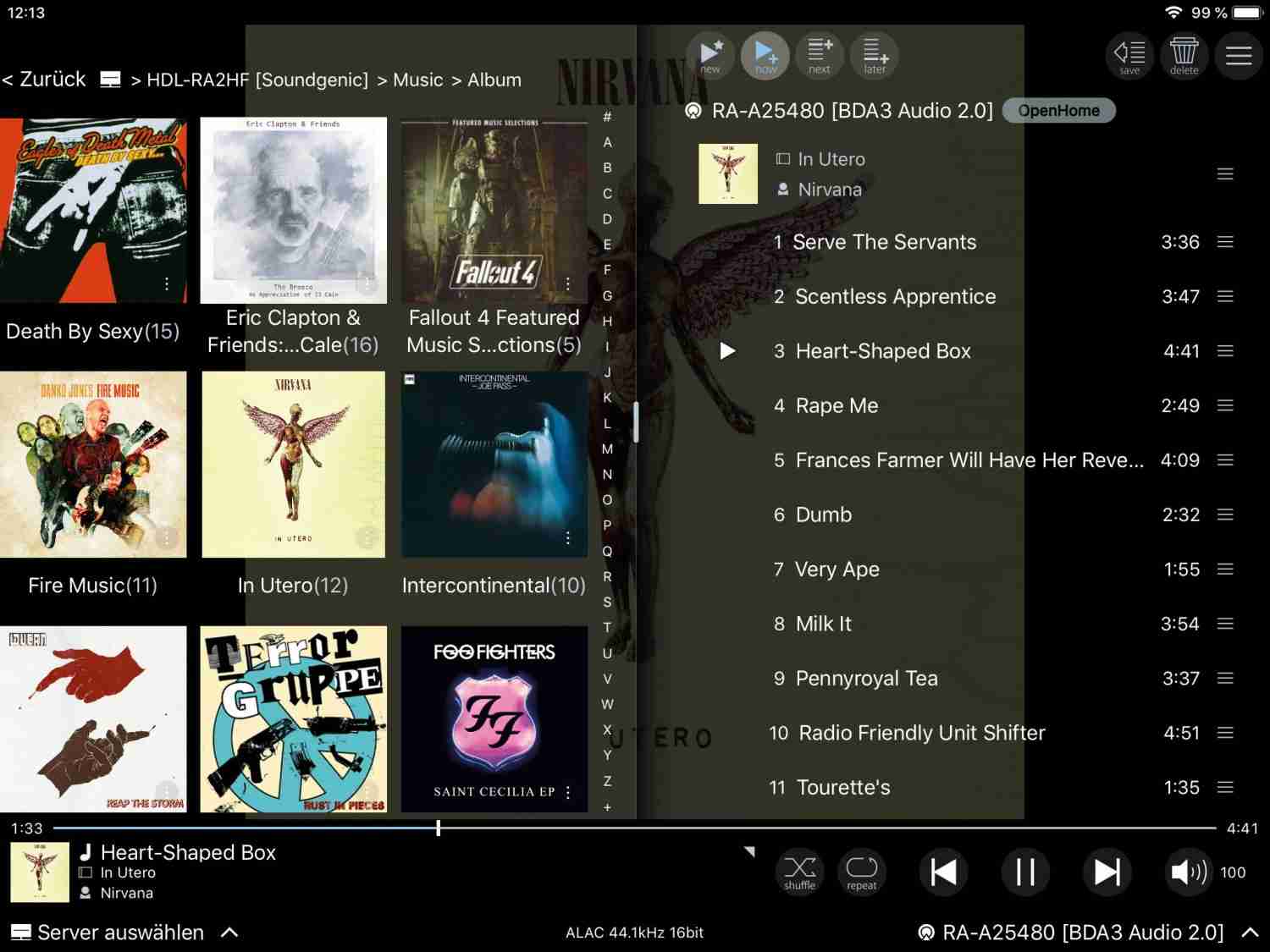Image resolution: width=1270 pixels, height=952 pixels.
Task: Open the In Utero album cover in grid
Action: [x=293, y=464]
